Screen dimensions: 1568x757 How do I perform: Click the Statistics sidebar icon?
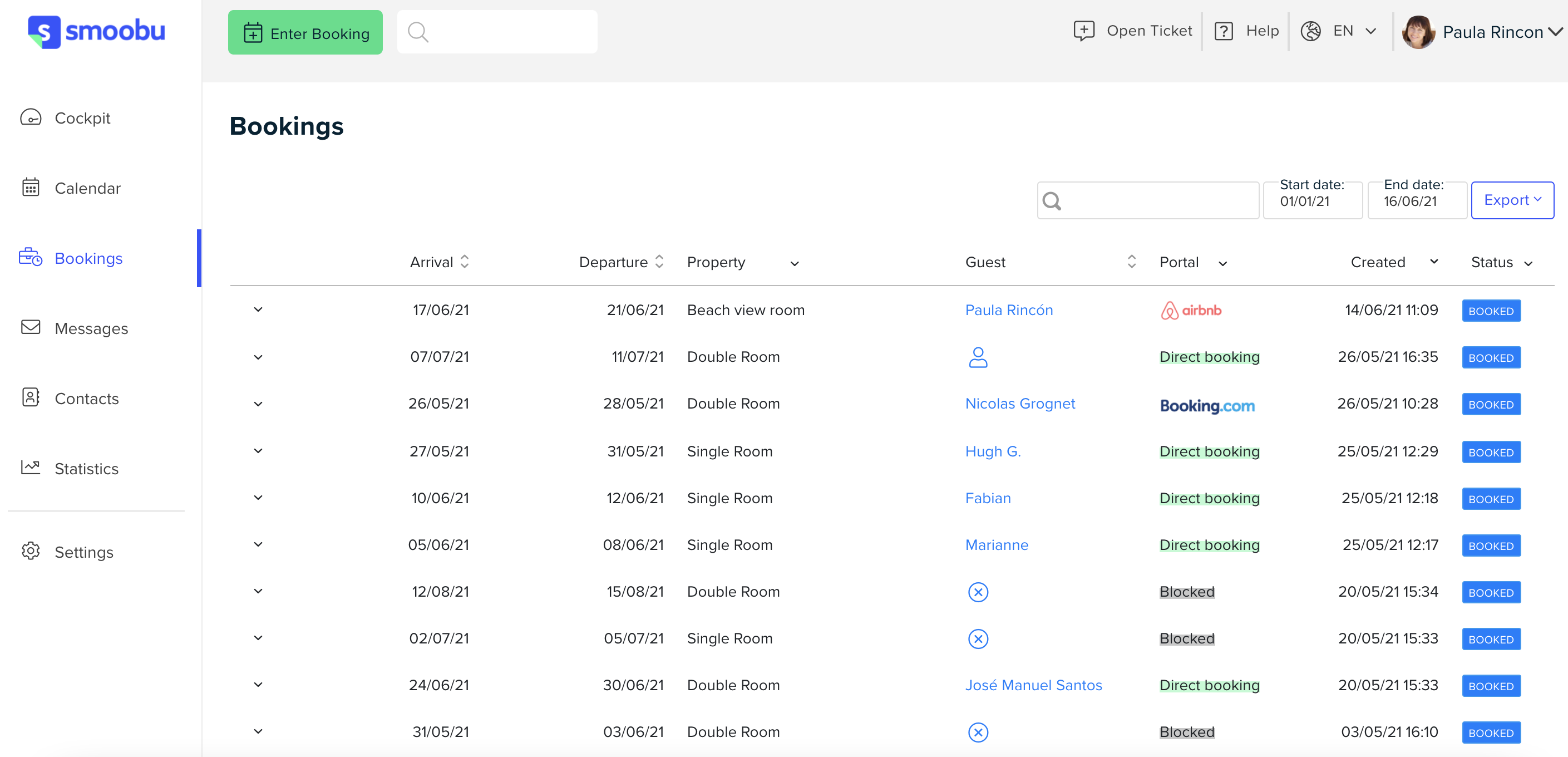pyautogui.click(x=29, y=467)
